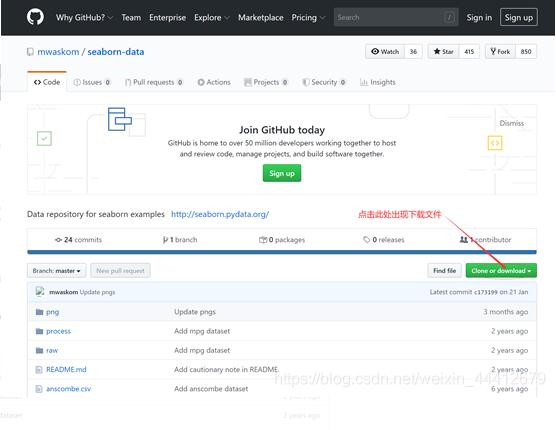Open 'Add mpg dataset' commit for process
Screen dimensions: 556x430
[x=202, y=331]
